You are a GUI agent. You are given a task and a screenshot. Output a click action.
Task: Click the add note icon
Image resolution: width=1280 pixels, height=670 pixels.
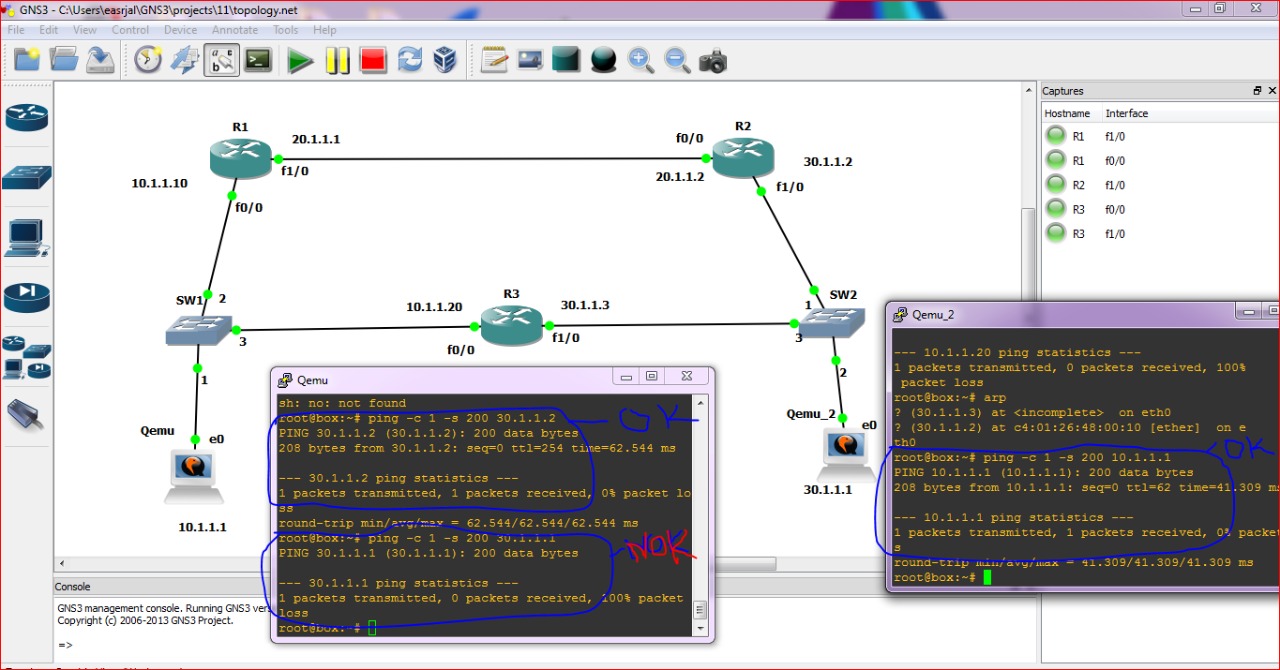point(494,61)
